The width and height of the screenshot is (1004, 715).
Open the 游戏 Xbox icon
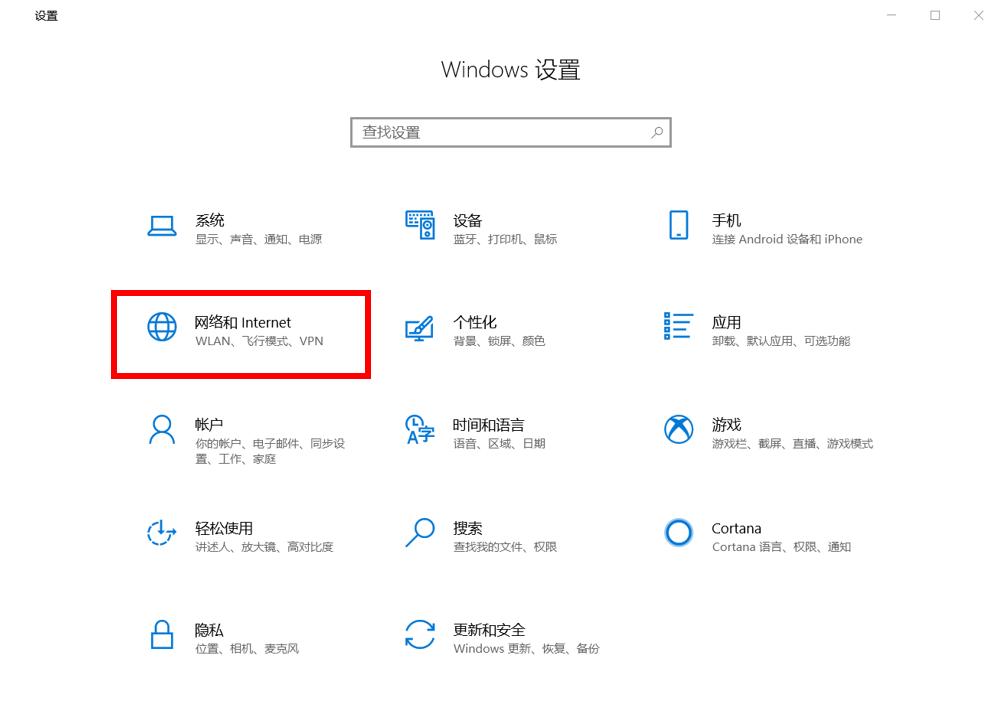coord(678,430)
